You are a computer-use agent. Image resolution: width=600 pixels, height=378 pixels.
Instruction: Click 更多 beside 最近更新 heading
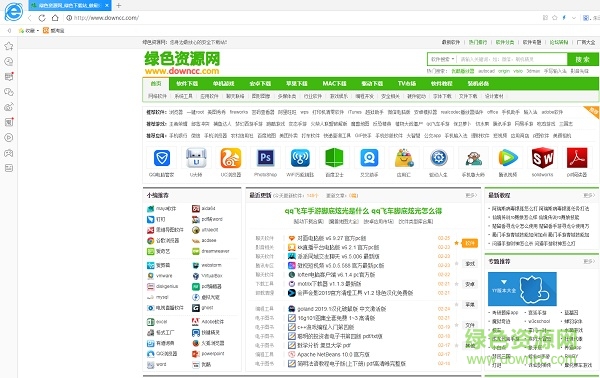(471, 196)
